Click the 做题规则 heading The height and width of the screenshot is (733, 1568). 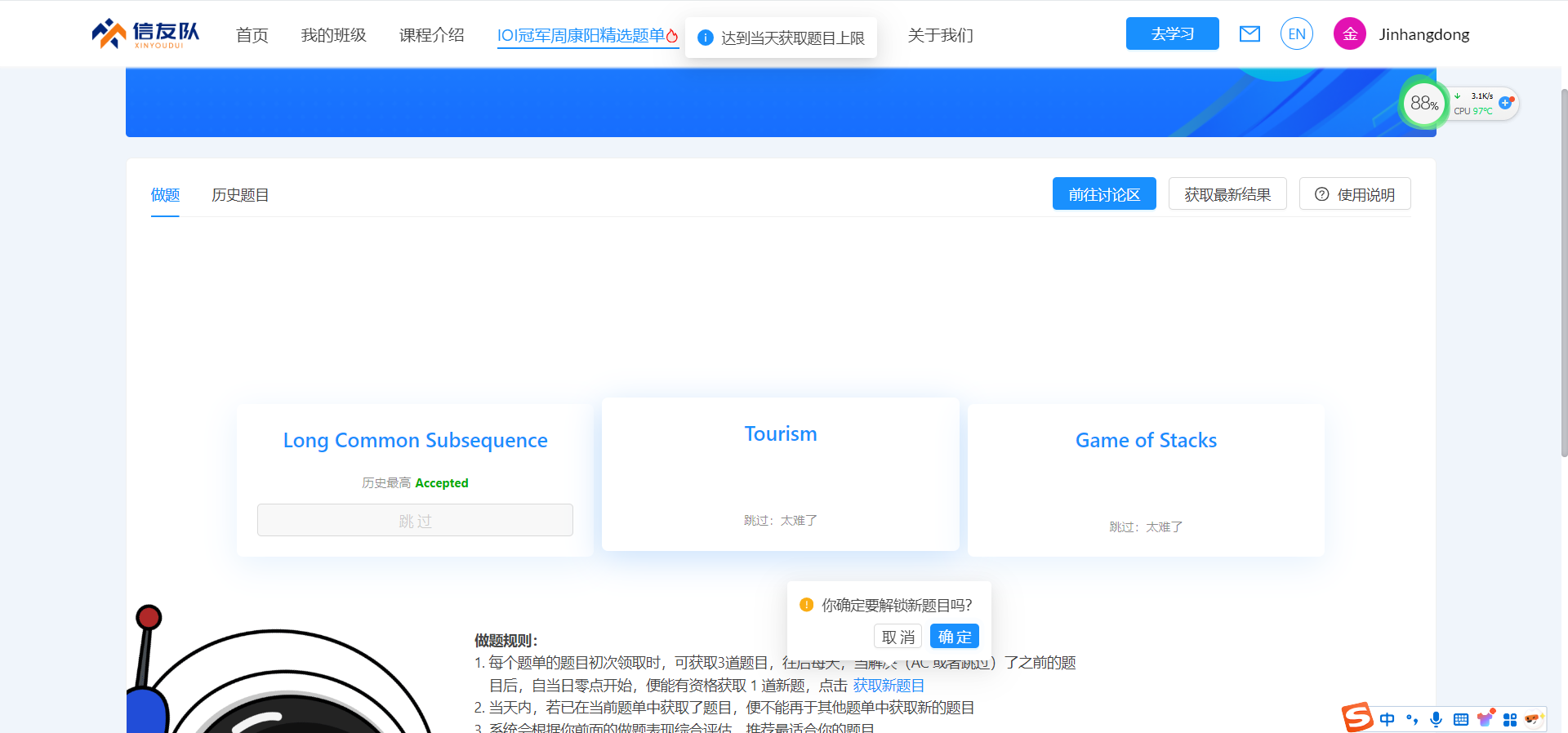pos(506,641)
